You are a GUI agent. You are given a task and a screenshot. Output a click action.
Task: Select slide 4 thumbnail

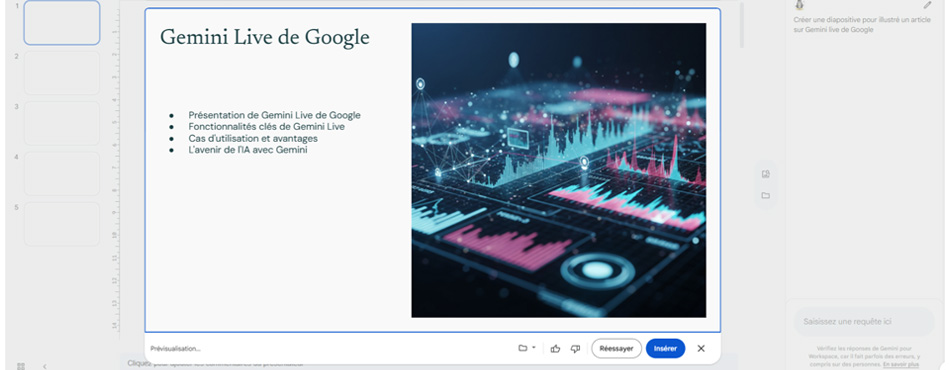62,174
